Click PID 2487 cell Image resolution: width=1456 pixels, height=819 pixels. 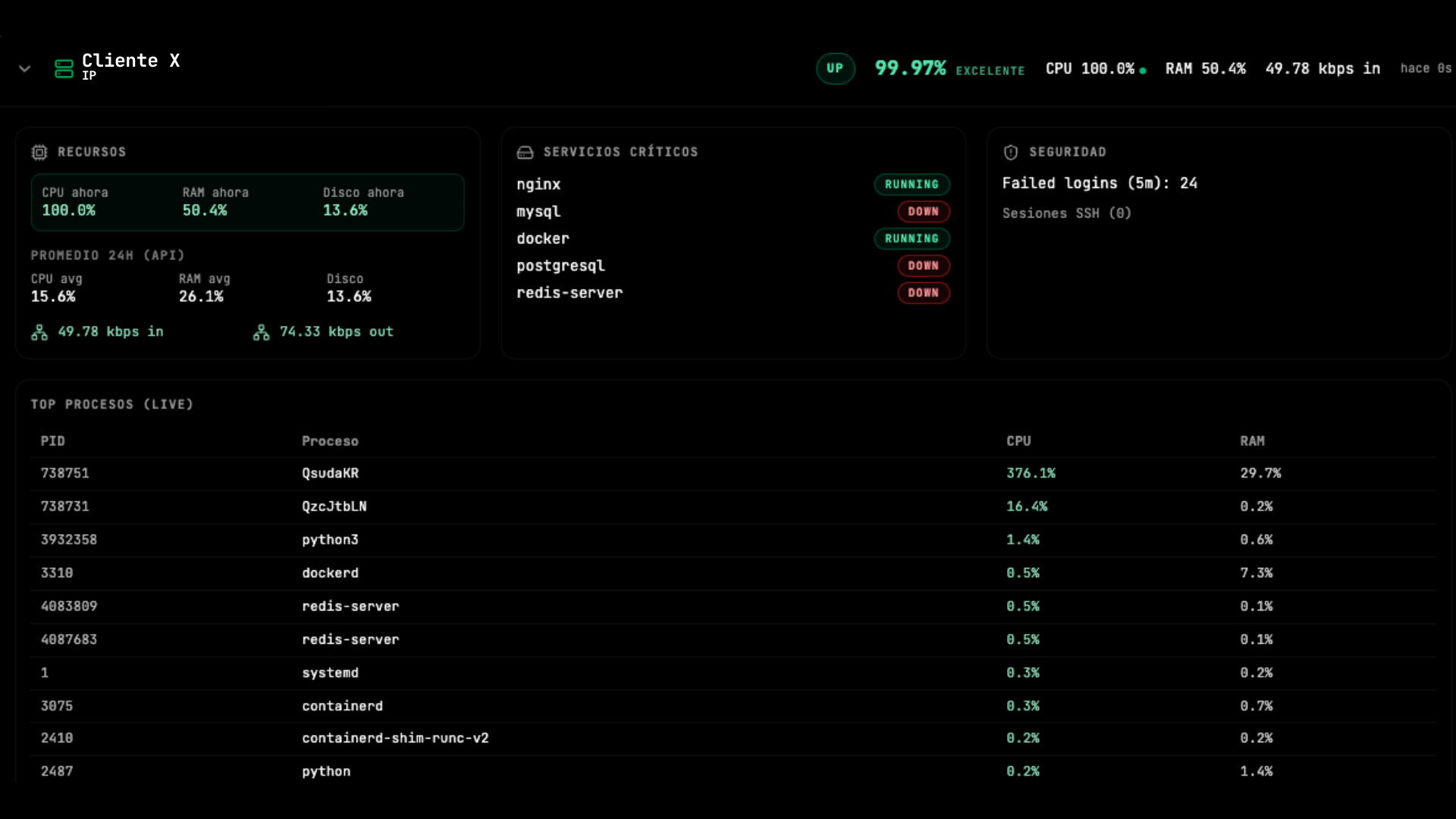(x=57, y=771)
